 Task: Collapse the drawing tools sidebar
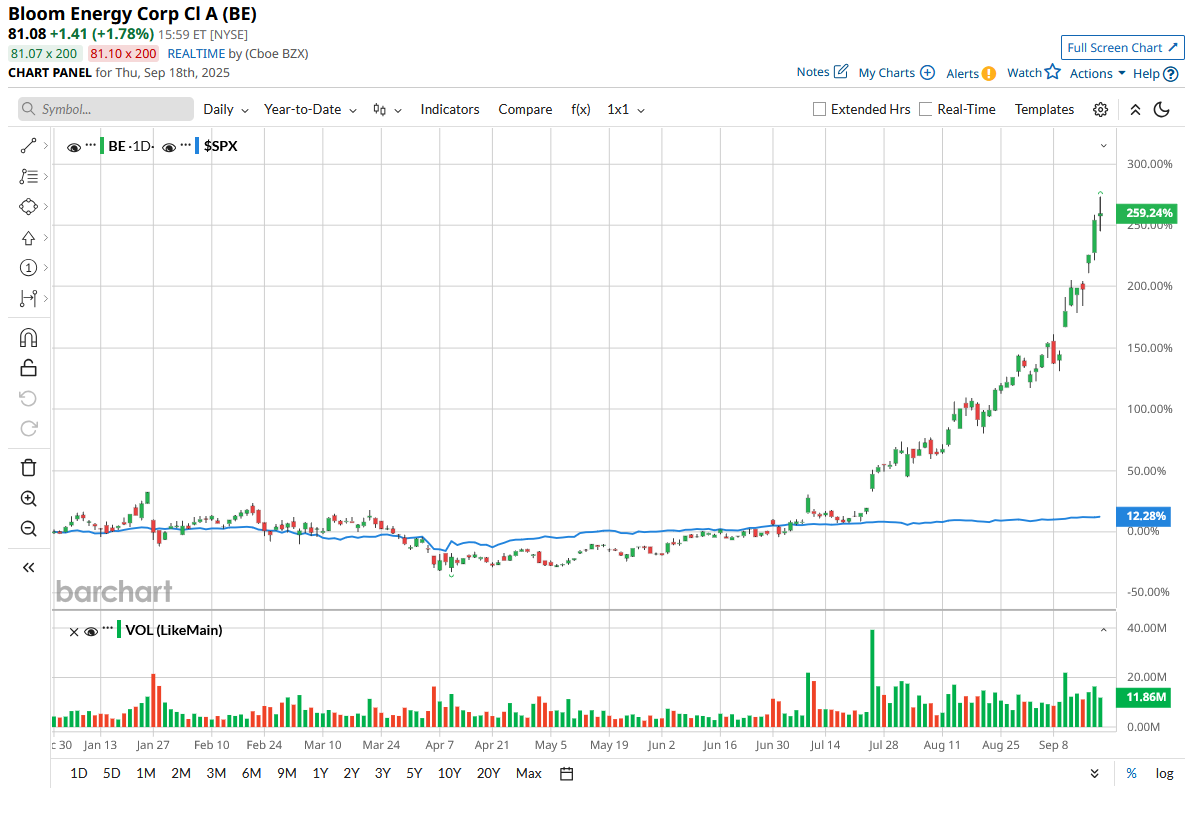[x=28, y=567]
